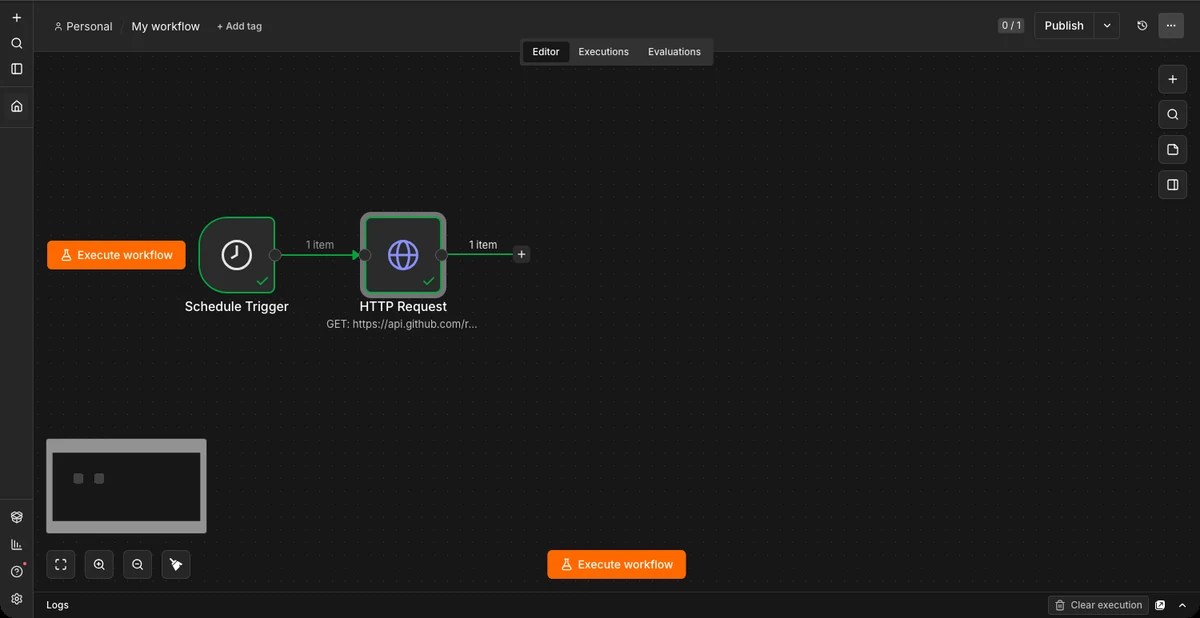The height and width of the screenshot is (618, 1200).
Task: Click the Personal project breadcrumb
Action: (x=83, y=26)
